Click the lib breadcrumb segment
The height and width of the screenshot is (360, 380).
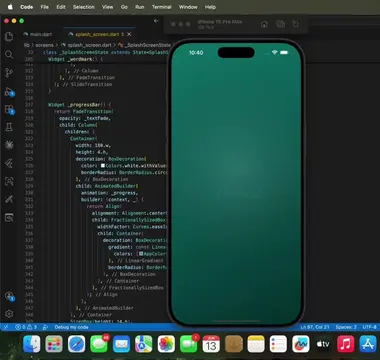coord(27,45)
